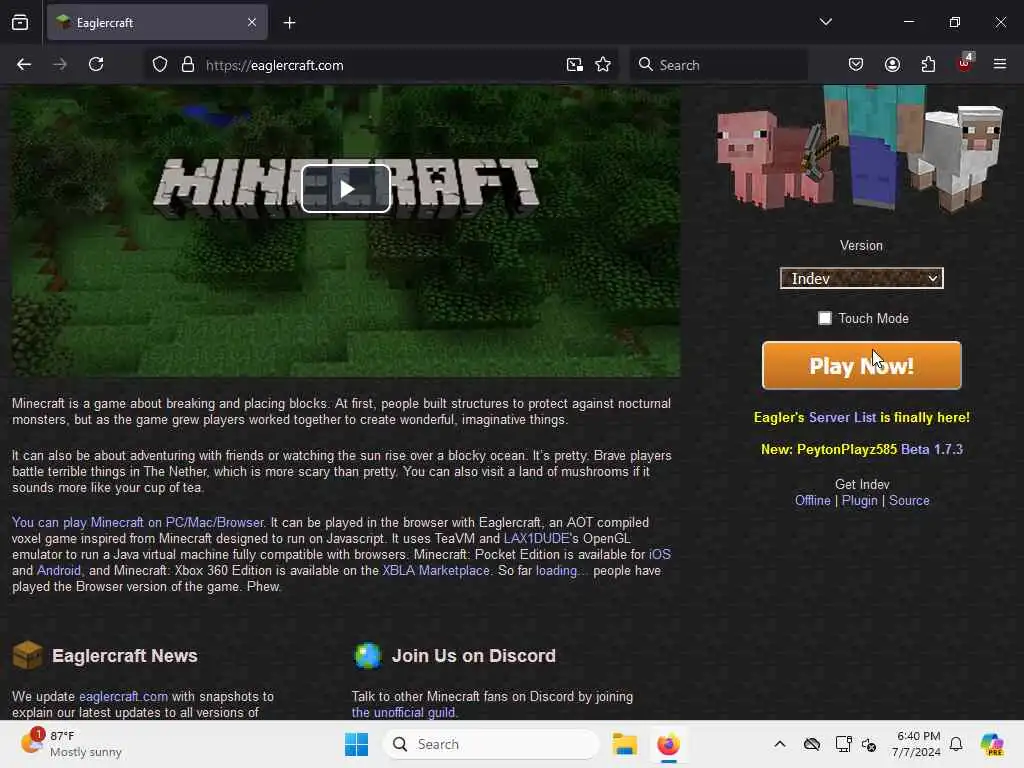Image resolution: width=1024 pixels, height=768 pixels.
Task: Open the Pocket save icon
Action: [856, 64]
